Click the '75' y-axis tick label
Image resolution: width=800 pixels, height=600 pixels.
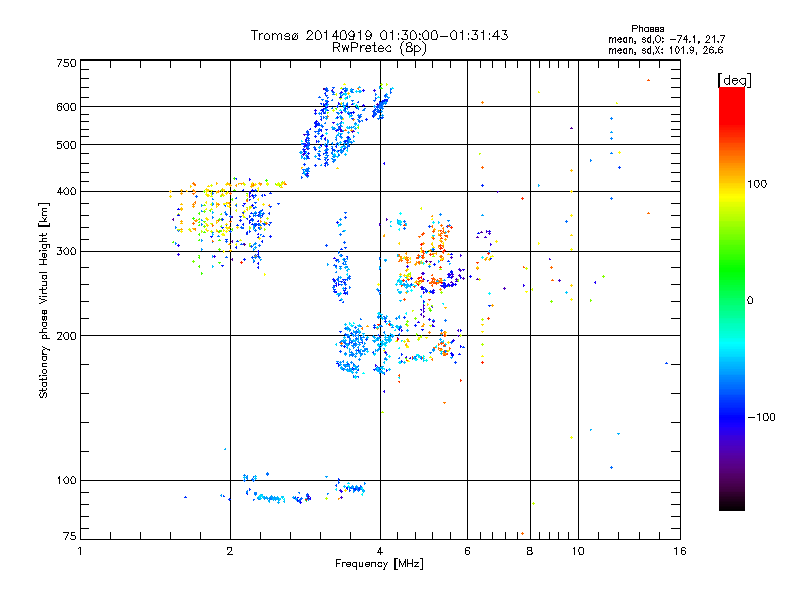(70, 536)
